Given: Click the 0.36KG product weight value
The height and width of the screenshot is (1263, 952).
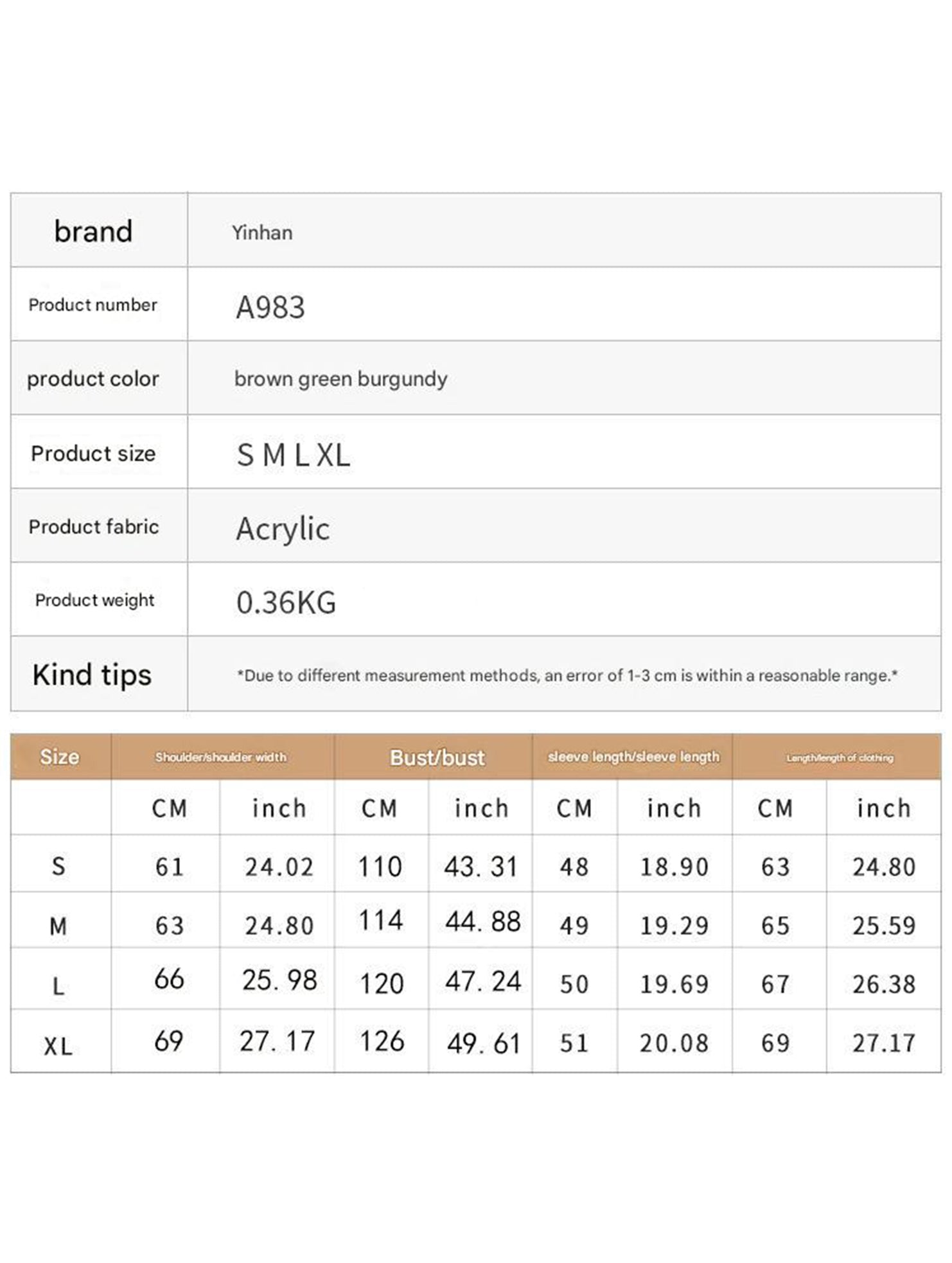Looking at the screenshot, I should point(286,603).
